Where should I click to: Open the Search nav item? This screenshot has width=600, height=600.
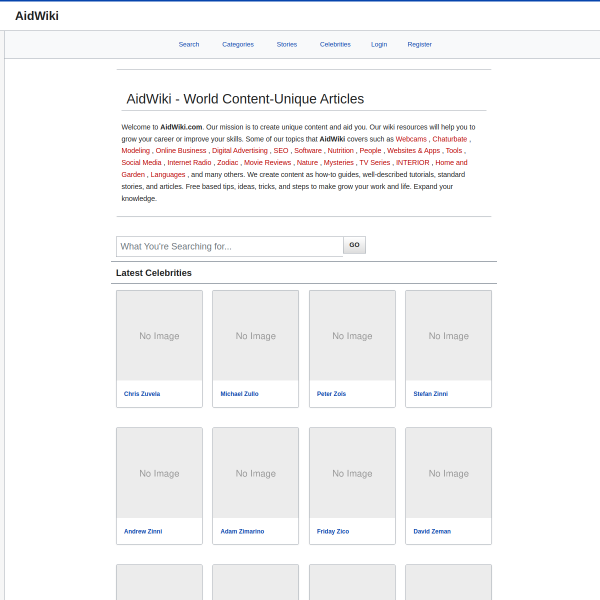[189, 44]
